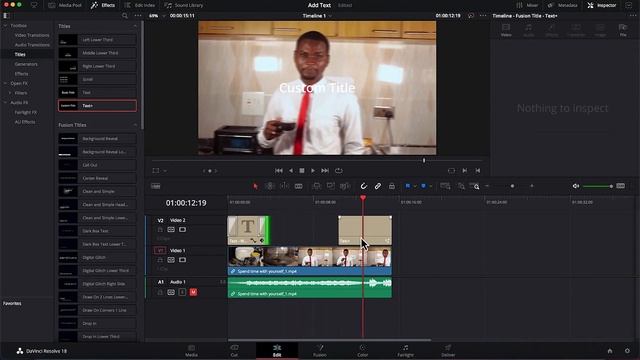The height and width of the screenshot is (360, 640).
Task: Solo the Audio 1 track
Action: 182,292
